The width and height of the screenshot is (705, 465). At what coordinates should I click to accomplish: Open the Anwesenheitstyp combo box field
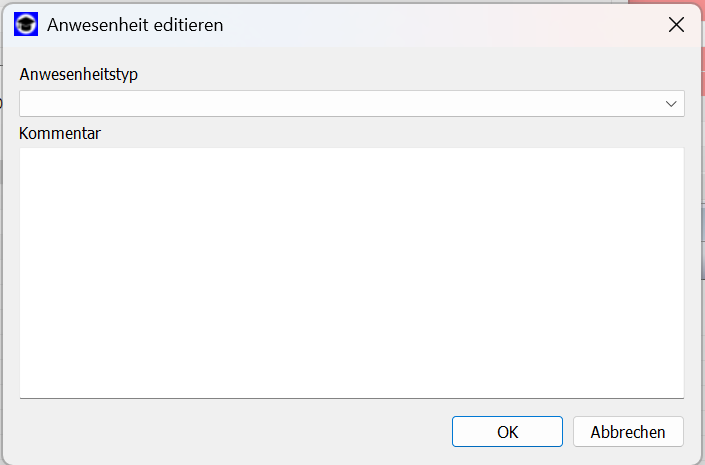[x=352, y=104]
